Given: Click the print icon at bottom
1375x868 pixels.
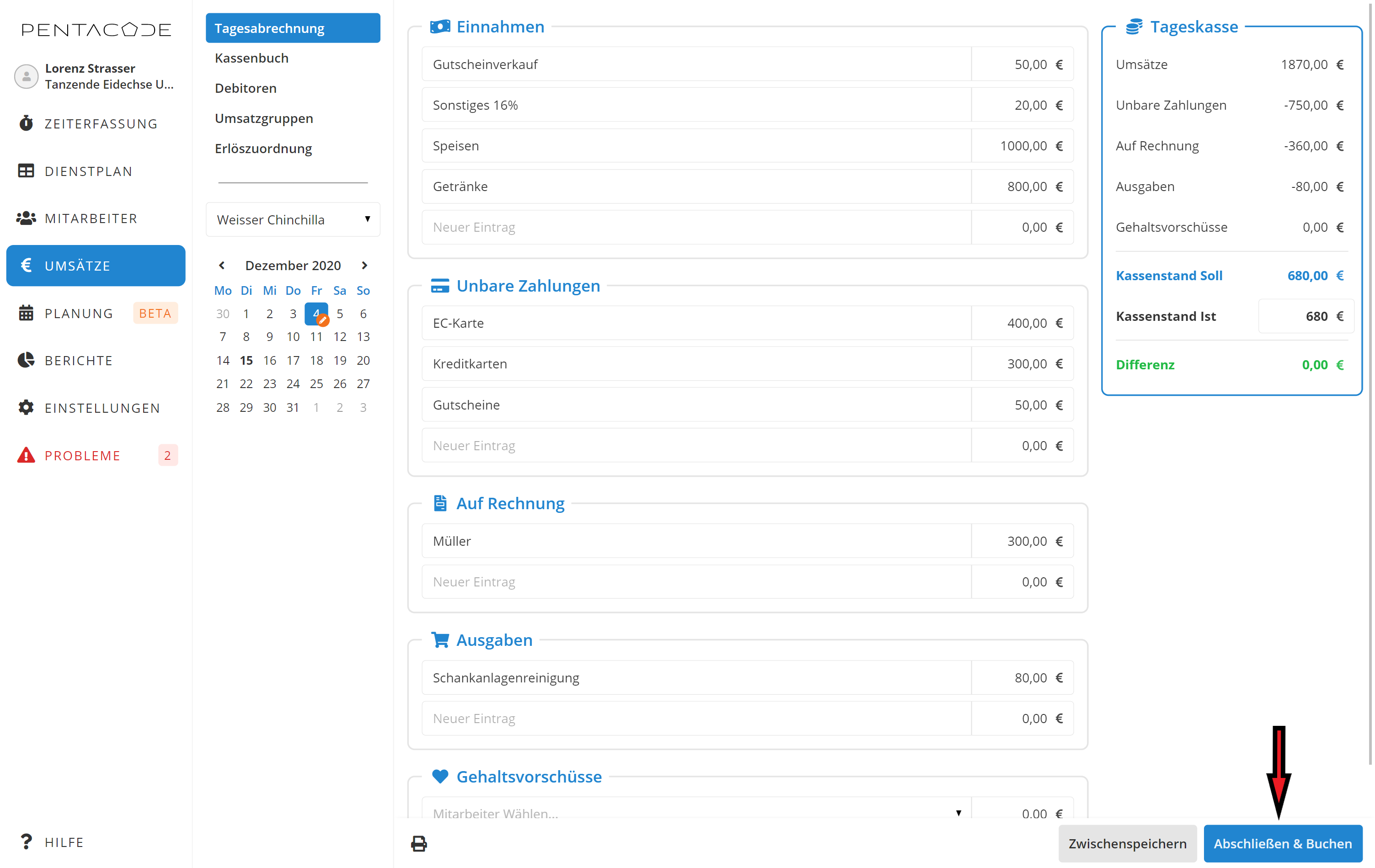Looking at the screenshot, I should (418, 843).
